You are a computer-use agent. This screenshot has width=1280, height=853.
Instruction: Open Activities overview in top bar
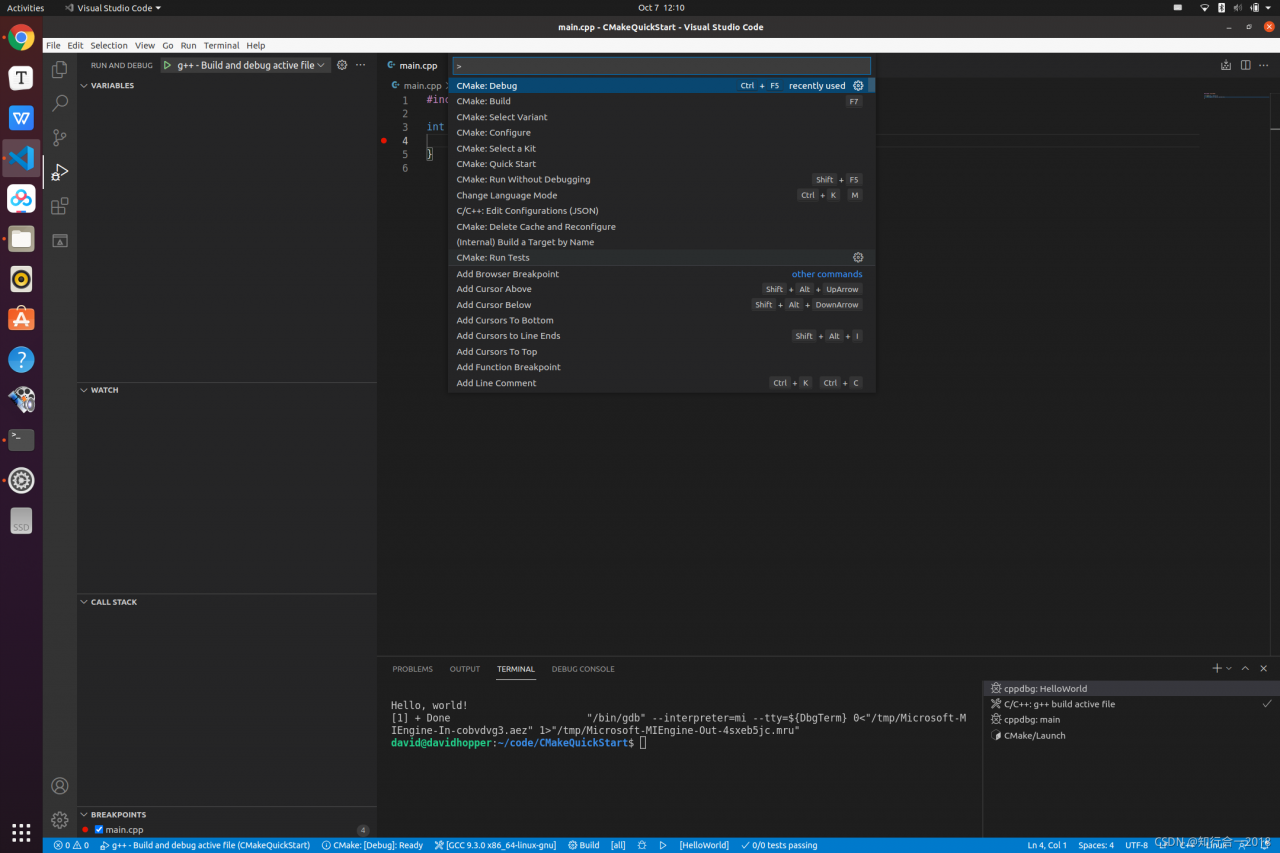(26, 8)
